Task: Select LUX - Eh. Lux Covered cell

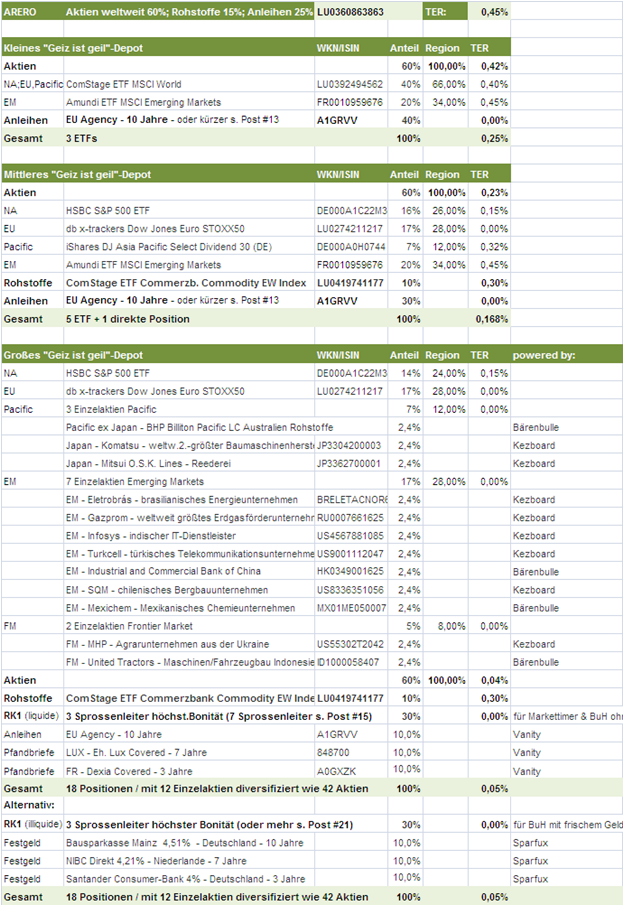Action: click(x=189, y=752)
